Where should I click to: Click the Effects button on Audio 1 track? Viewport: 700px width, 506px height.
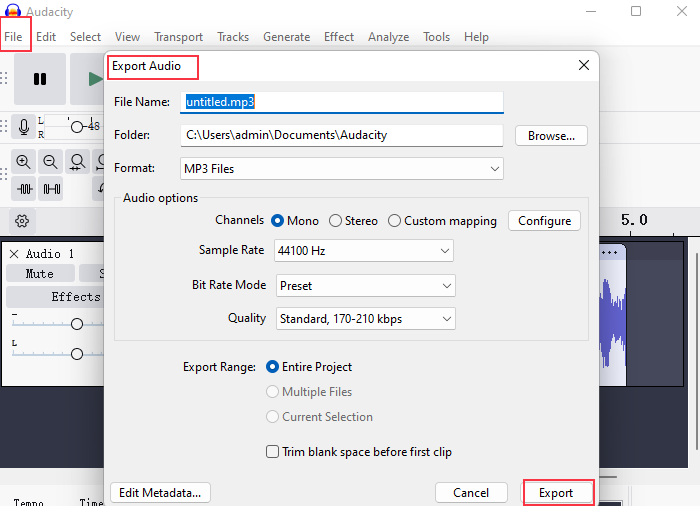(x=55, y=297)
